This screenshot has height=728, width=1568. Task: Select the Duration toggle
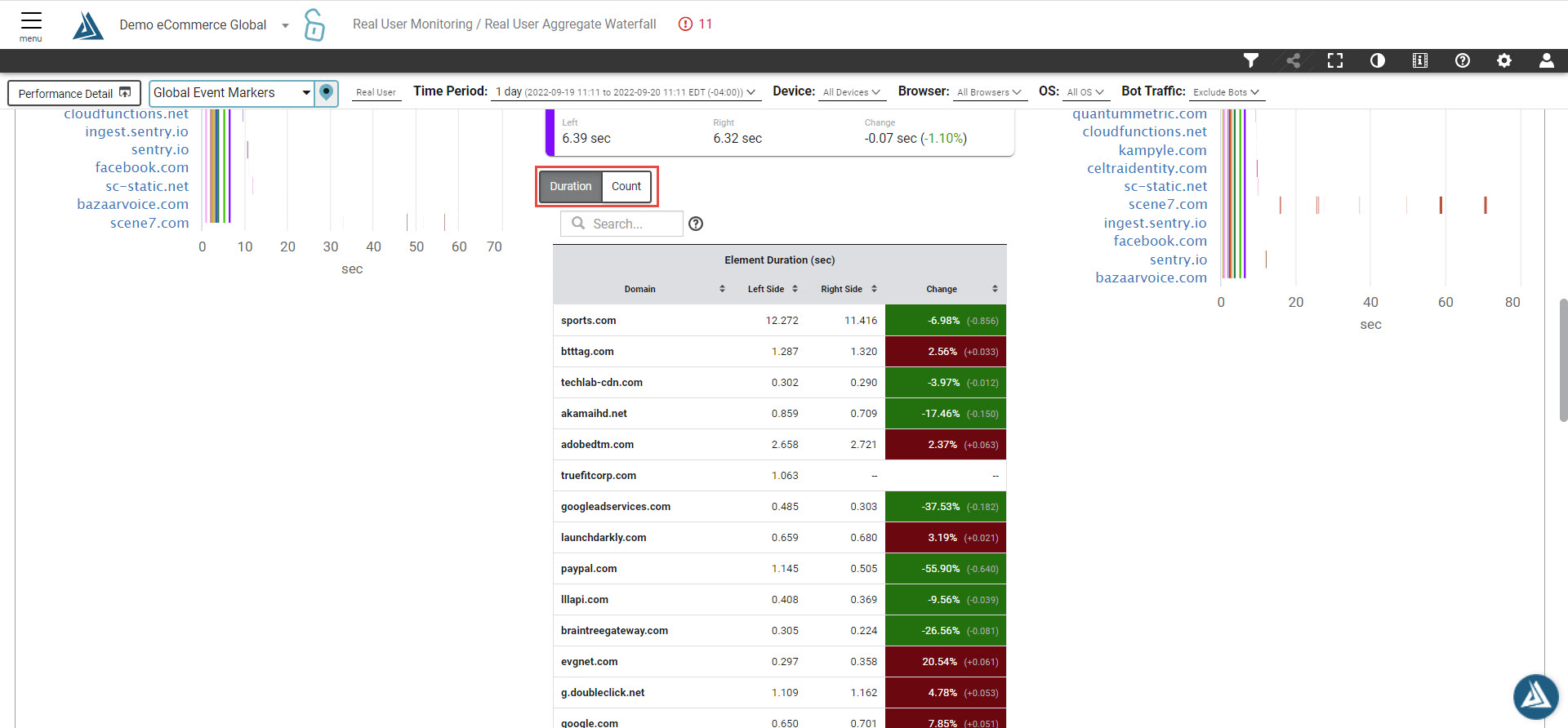pos(570,186)
